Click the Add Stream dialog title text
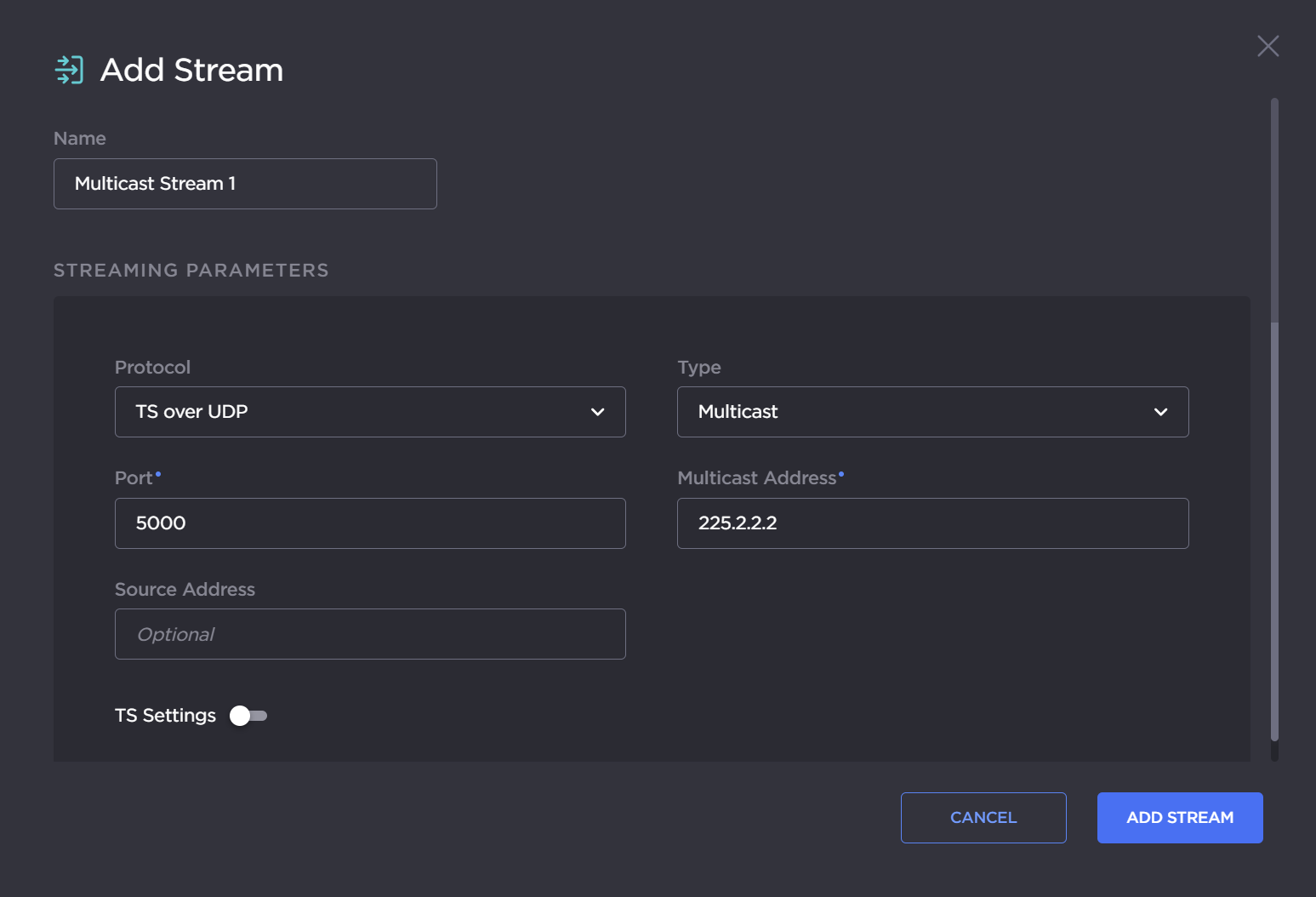Screen dimensions: 1316x897 191,70
